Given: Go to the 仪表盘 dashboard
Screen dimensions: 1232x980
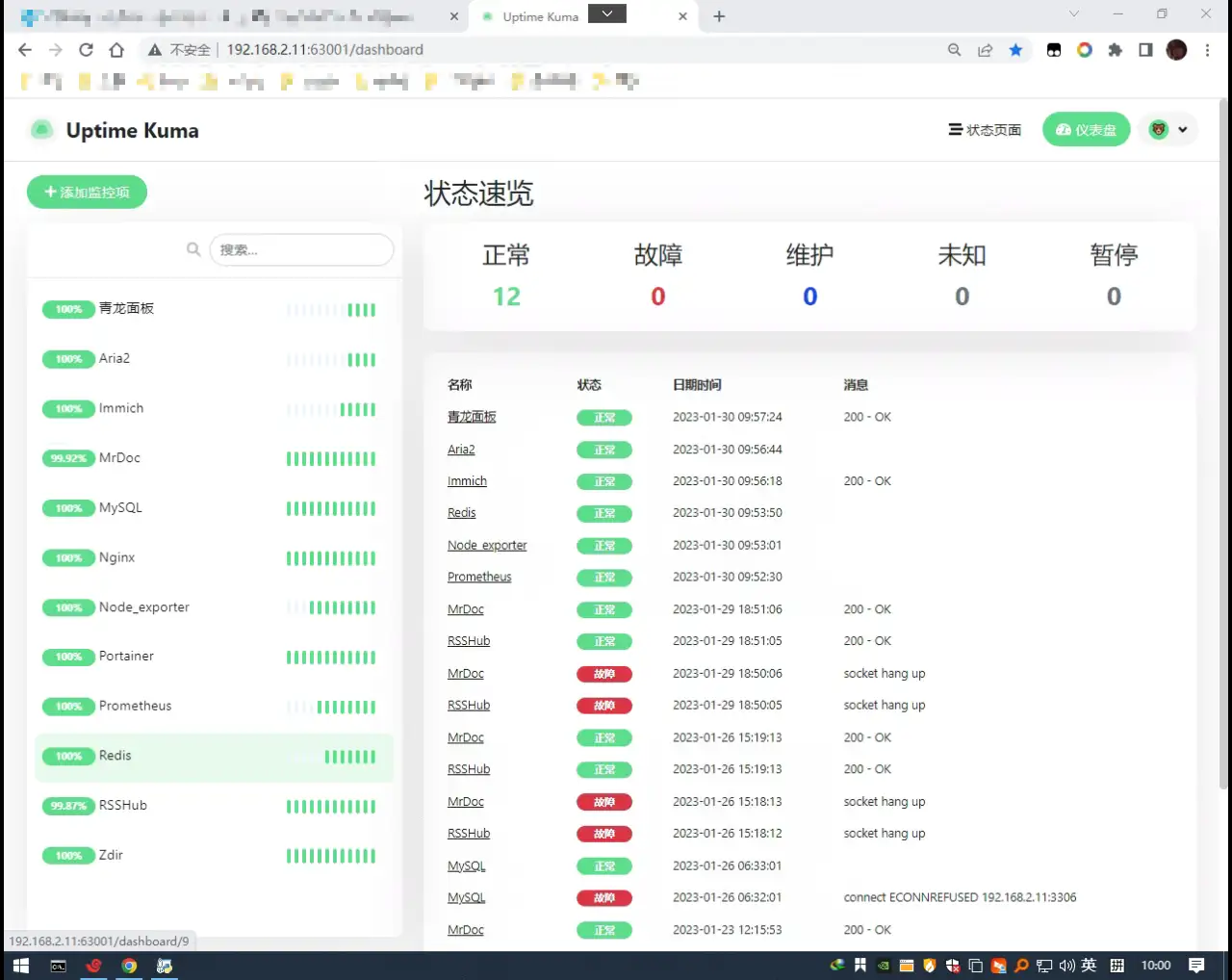Looking at the screenshot, I should 1087,130.
